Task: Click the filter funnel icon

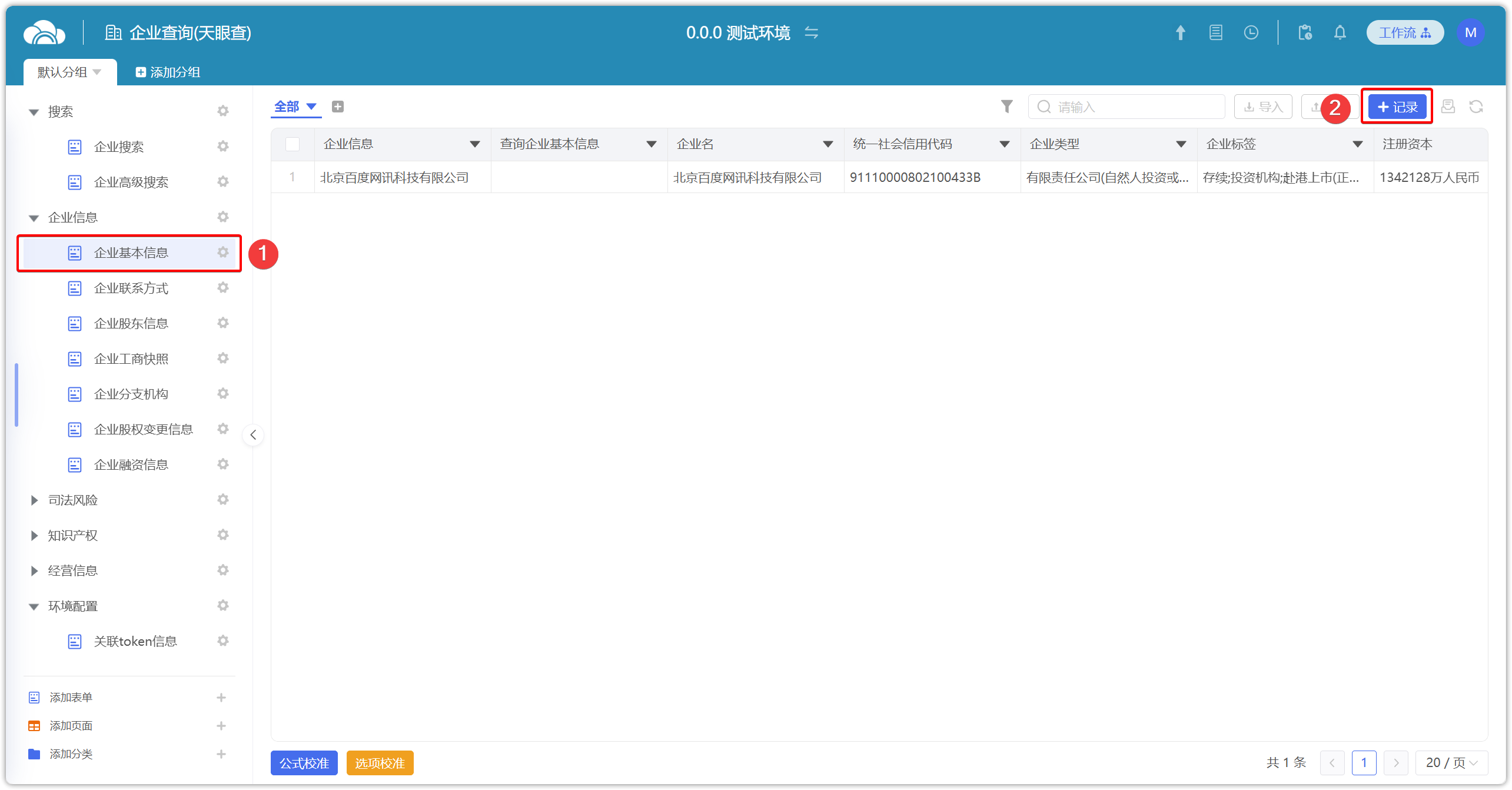Action: (x=1006, y=107)
